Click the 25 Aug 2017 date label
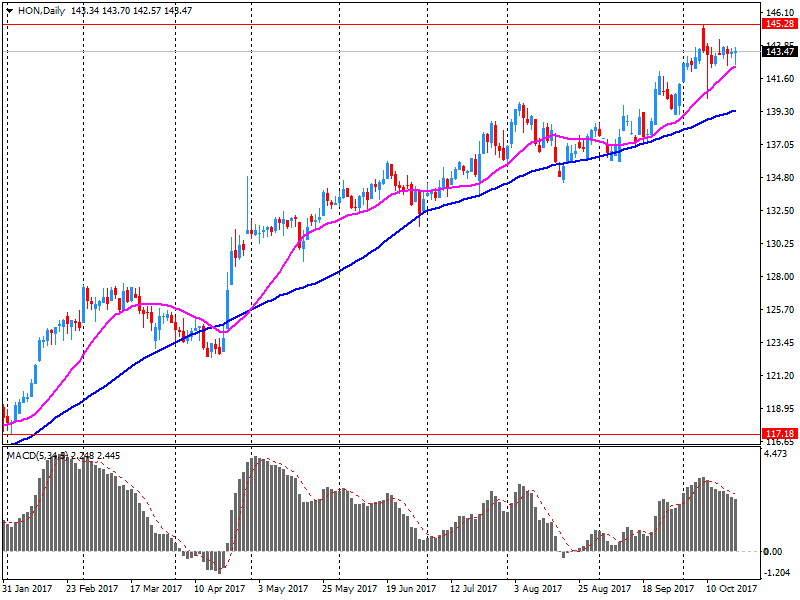800x600 pixels. click(x=604, y=588)
